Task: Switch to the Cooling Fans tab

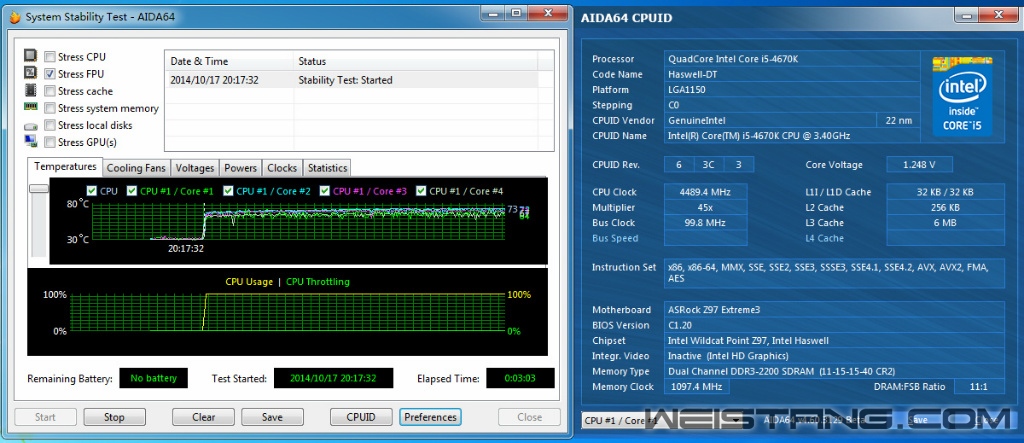Action: tap(136, 168)
